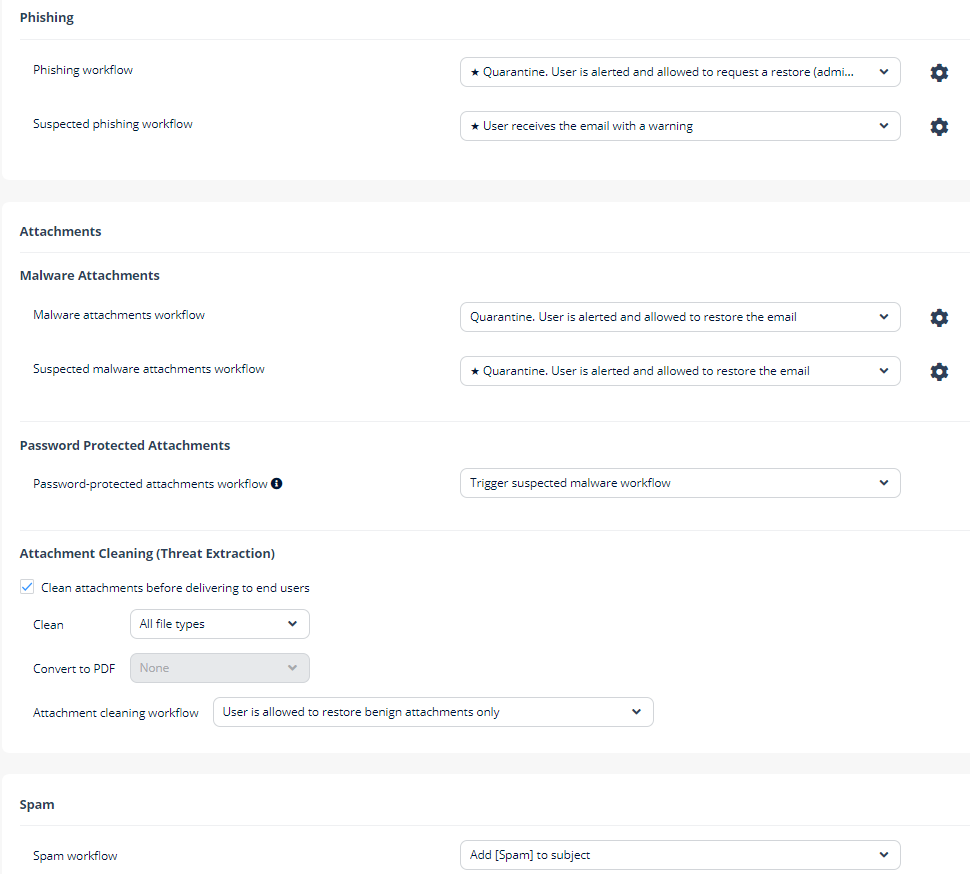Click the chevron arrow of Phishing workflow dropdown
Viewport: 970px width, 874px height.
[x=883, y=72]
